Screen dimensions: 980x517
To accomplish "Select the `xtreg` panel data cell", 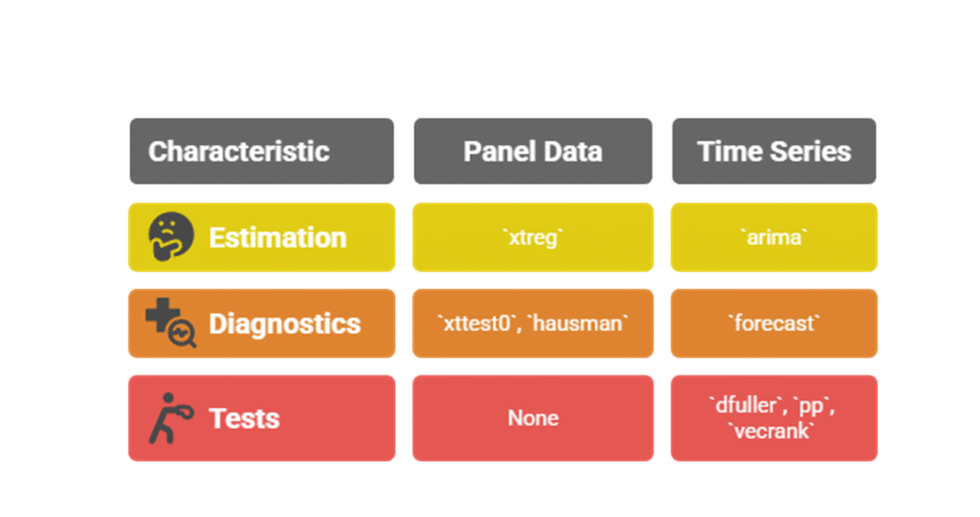I will pyautogui.click(x=532, y=237).
